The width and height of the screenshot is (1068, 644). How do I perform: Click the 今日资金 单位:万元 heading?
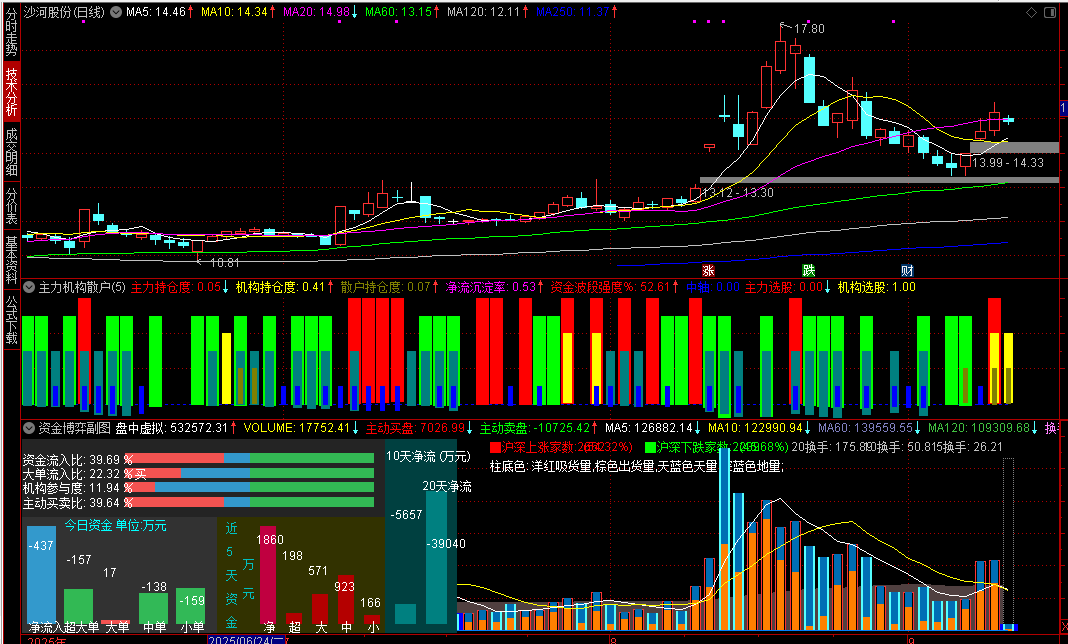coord(116,525)
